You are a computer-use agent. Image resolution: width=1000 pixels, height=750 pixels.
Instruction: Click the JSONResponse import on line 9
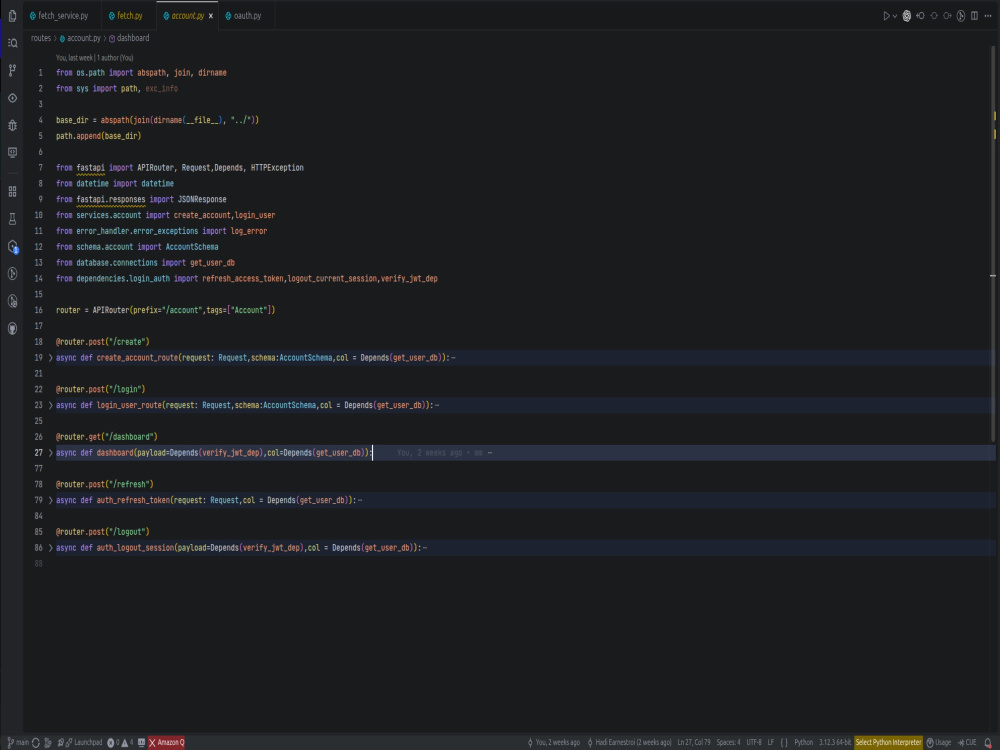(202, 200)
